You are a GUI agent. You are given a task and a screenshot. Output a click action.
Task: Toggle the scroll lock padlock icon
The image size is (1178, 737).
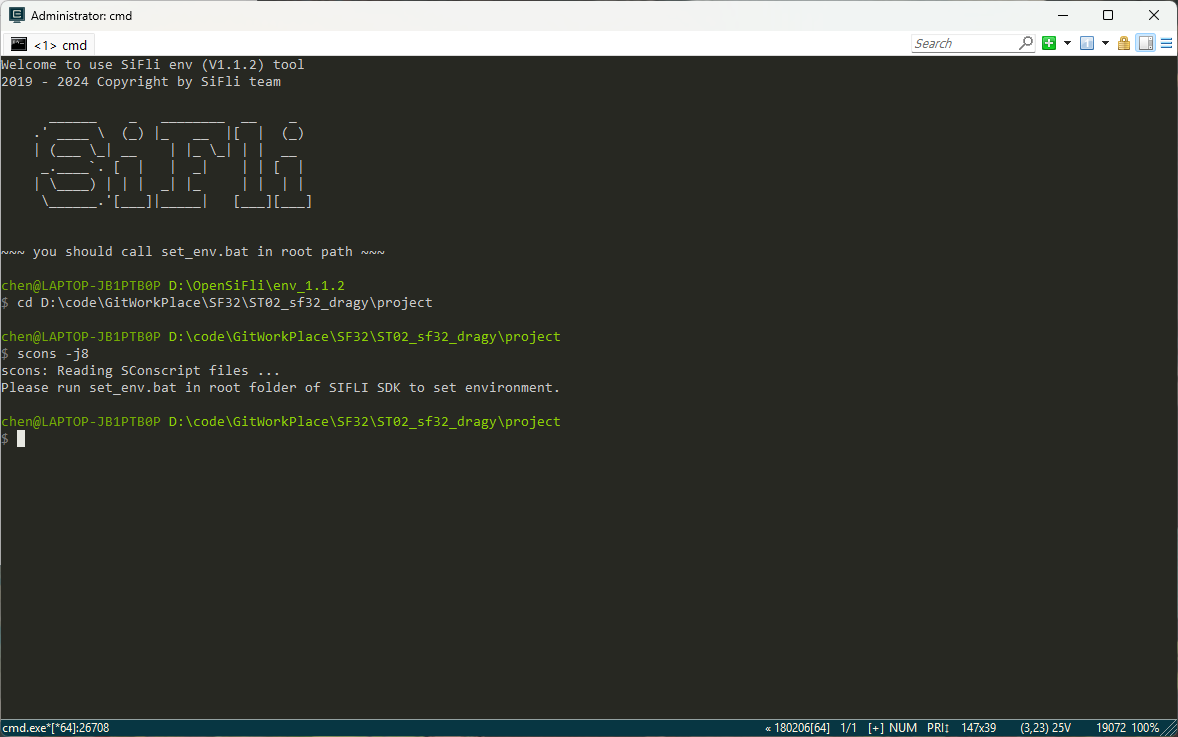(x=1124, y=43)
